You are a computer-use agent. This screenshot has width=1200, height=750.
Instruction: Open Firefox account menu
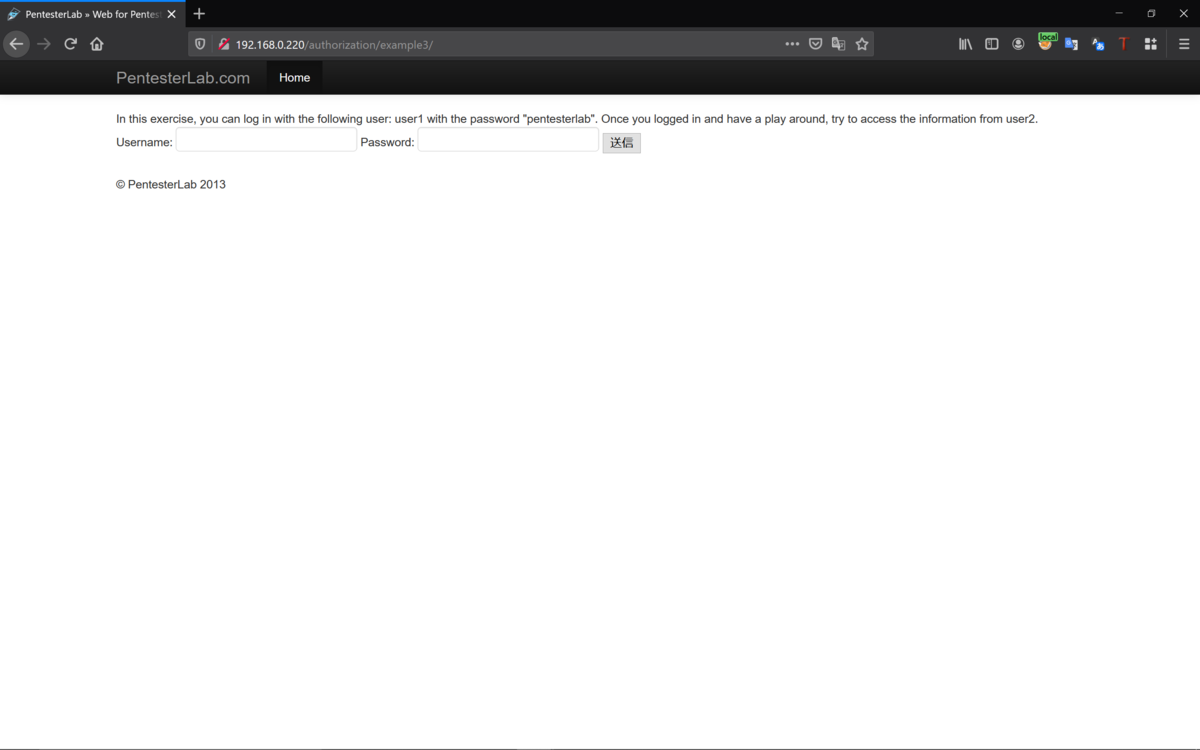click(1018, 44)
